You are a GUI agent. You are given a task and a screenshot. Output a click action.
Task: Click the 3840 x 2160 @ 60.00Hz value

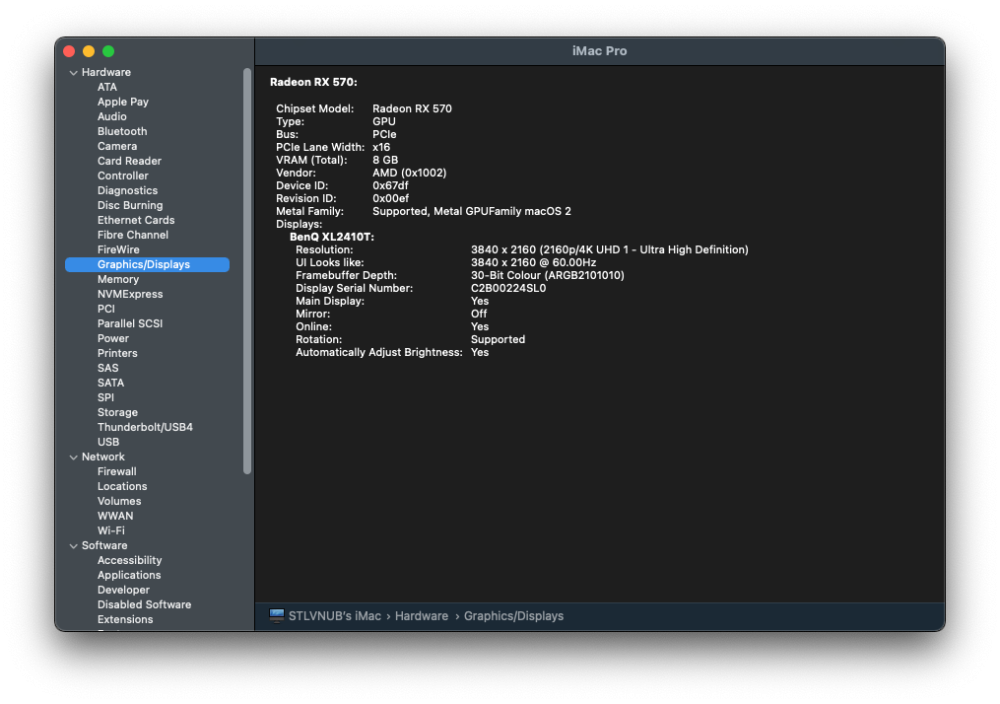click(x=533, y=262)
